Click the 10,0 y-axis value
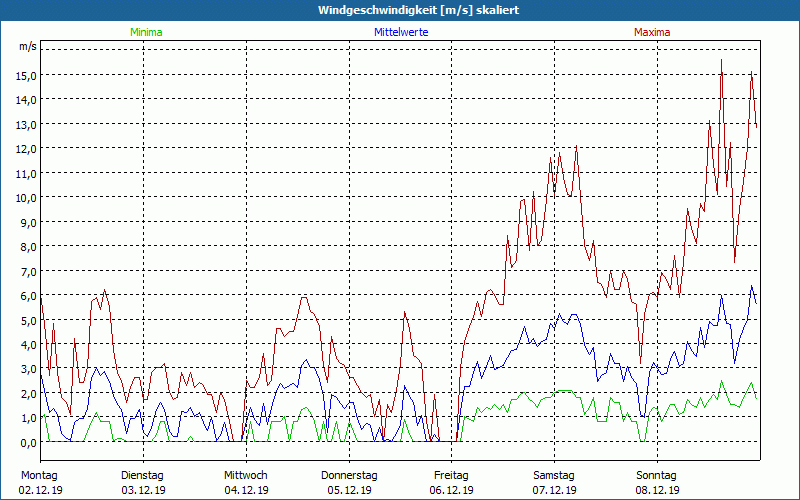Image resolution: width=800 pixels, height=500 pixels. click(x=26, y=197)
